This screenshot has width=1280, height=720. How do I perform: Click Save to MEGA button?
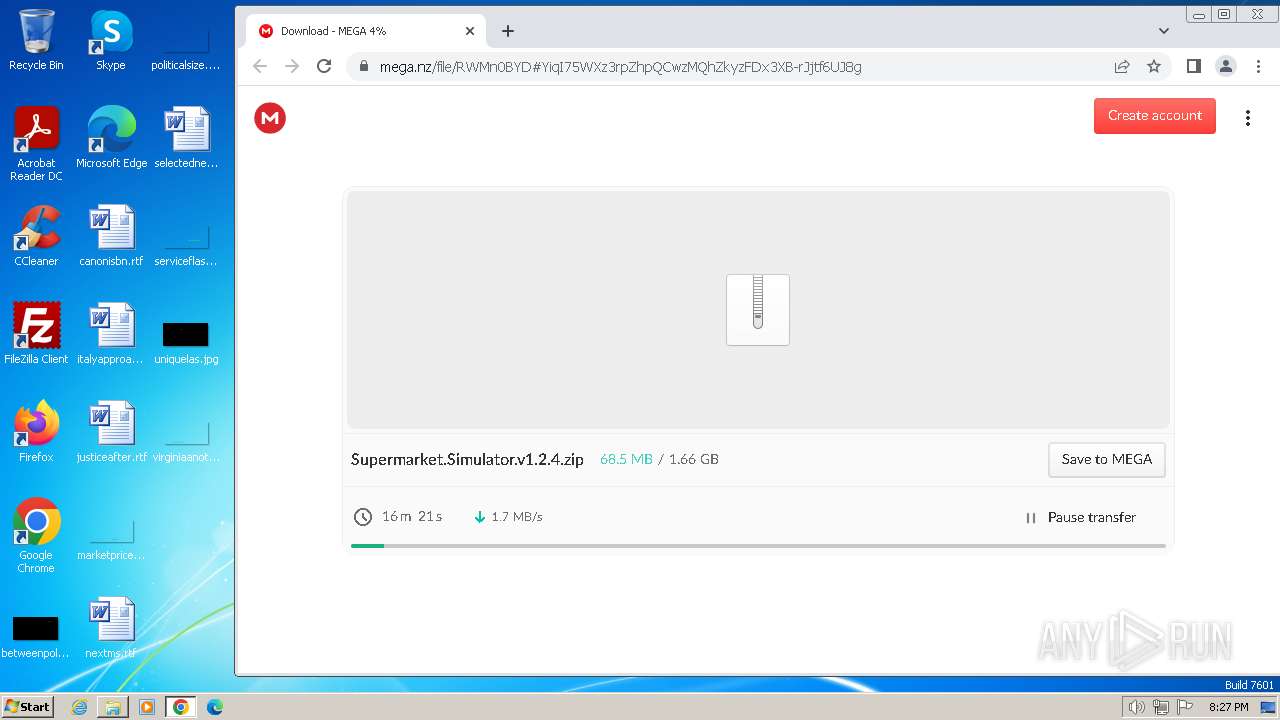[1107, 459]
